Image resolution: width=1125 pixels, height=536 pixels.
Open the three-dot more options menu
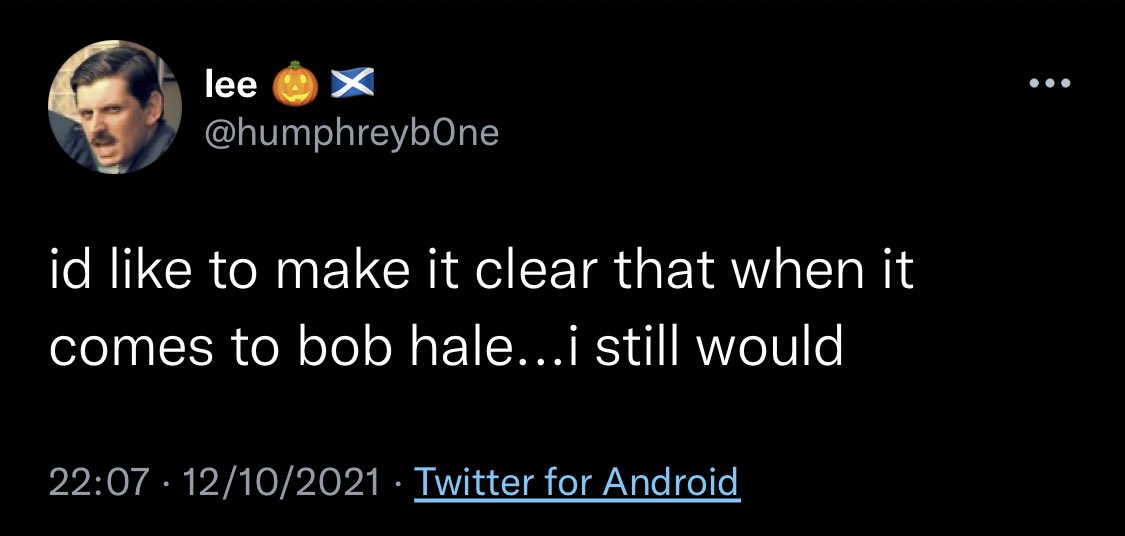(1050, 84)
